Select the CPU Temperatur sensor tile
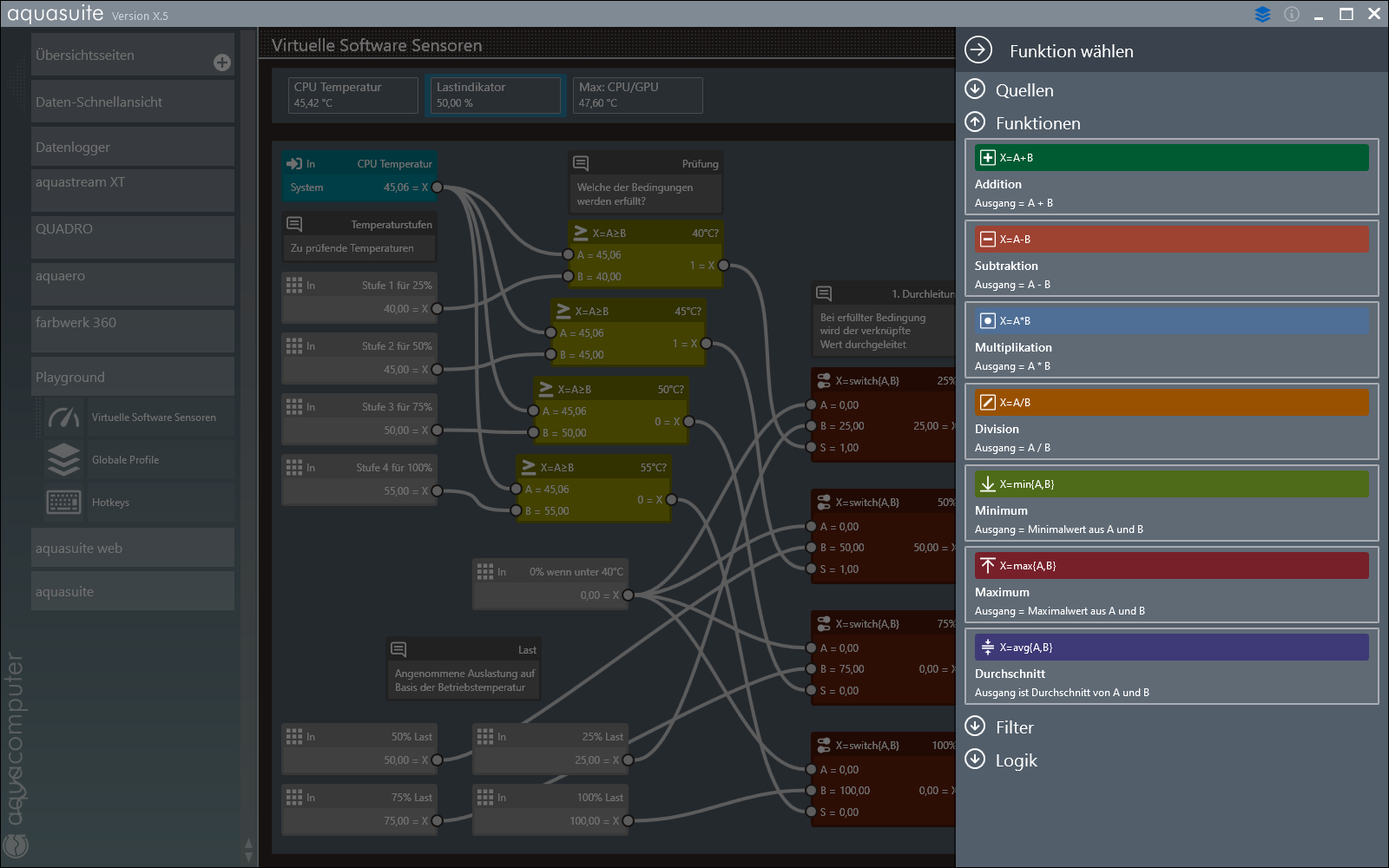 [352, 95]
